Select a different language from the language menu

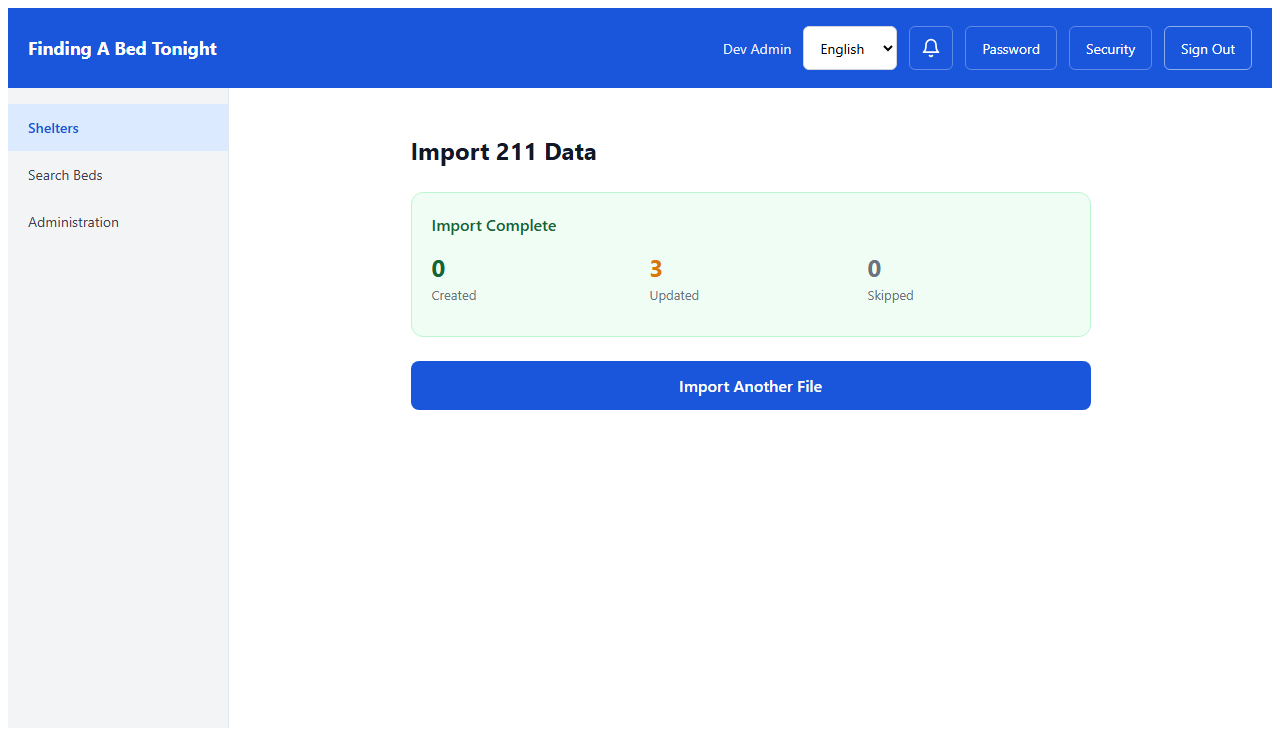[x=849, y=47]
